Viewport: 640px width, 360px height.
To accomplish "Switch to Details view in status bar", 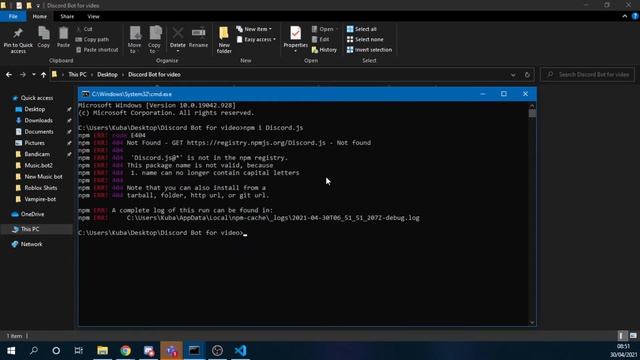I will coord(622,336).
